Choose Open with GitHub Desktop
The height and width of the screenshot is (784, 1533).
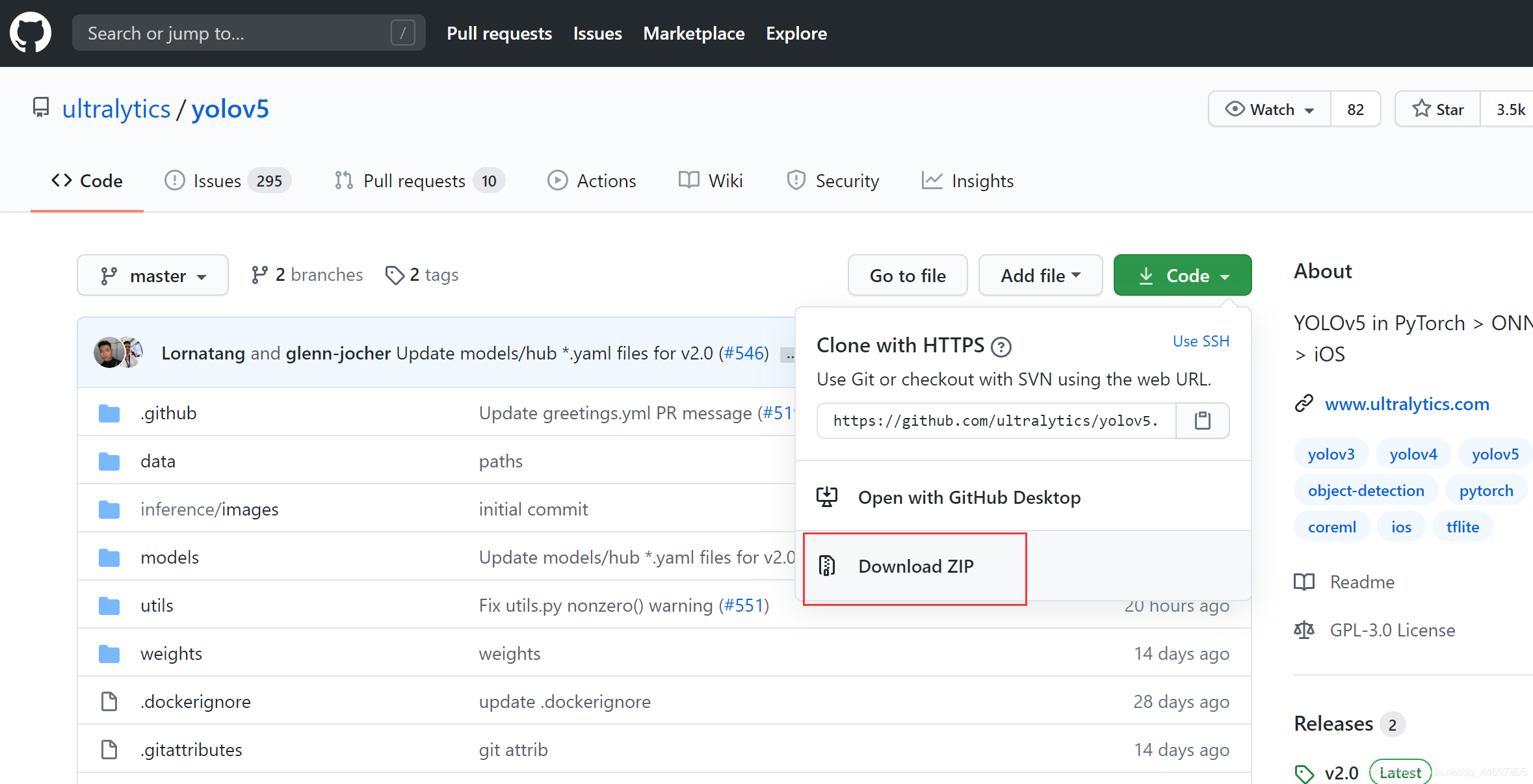1023,497
